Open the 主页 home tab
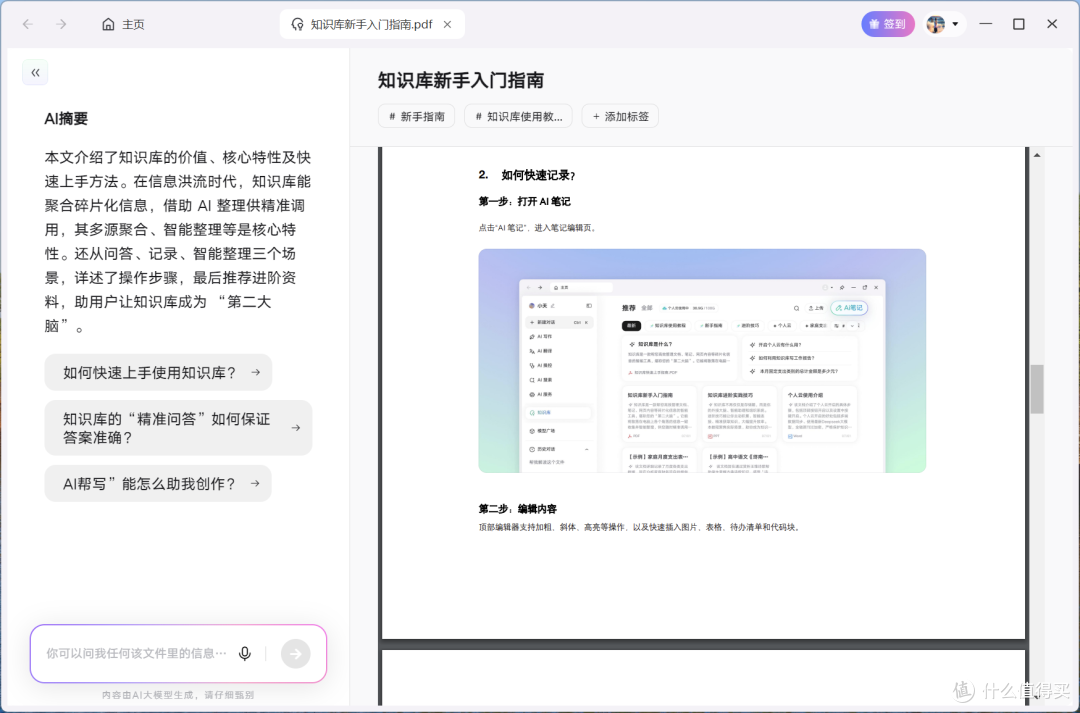The width and height of the screenshot is (1080, 713). point(123,24)
